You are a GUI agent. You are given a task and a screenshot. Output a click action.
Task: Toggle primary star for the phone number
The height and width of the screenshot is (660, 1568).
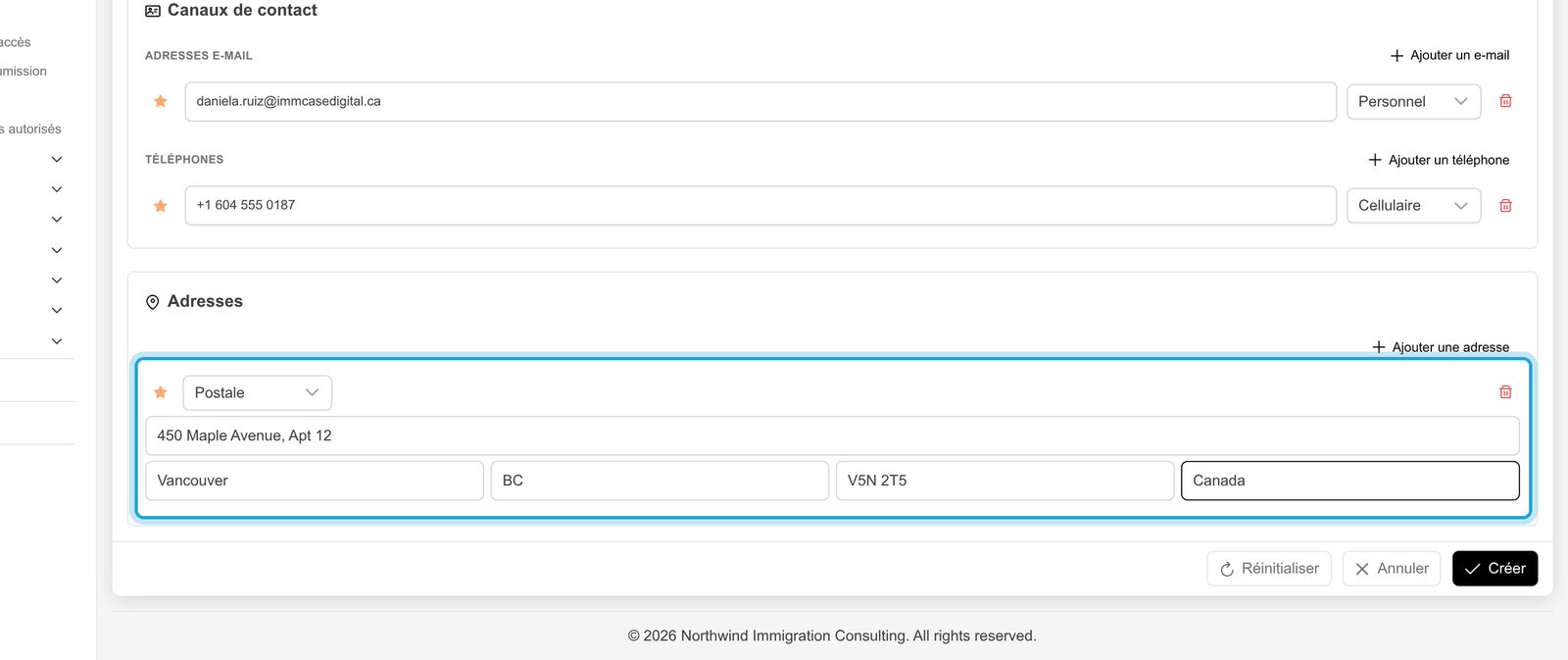[161, 206]
